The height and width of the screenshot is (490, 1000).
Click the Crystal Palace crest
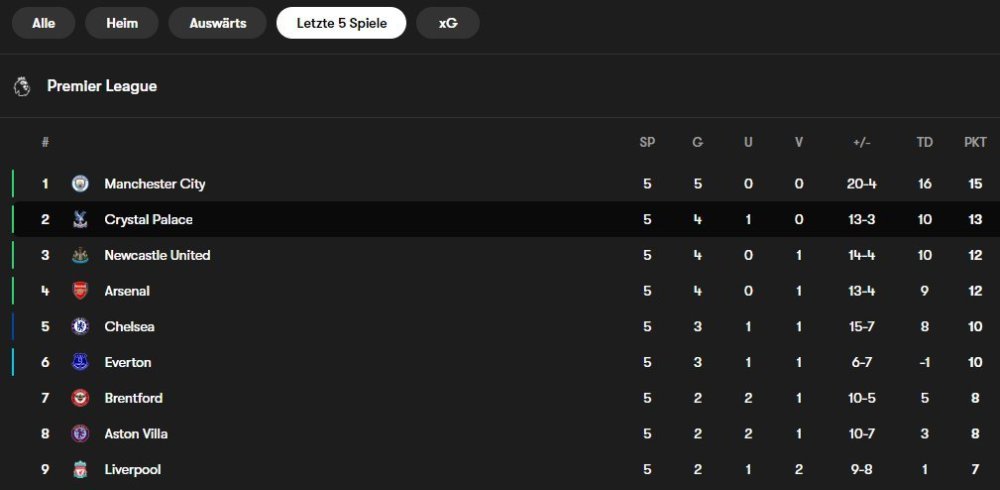click(80, 220)
